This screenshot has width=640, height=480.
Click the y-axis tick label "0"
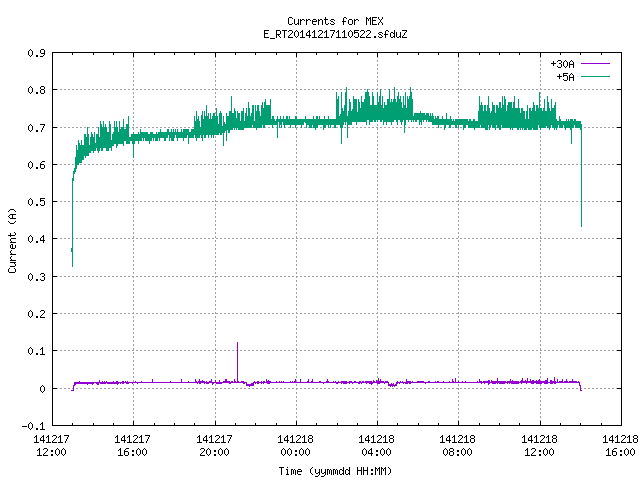[42, 389]
